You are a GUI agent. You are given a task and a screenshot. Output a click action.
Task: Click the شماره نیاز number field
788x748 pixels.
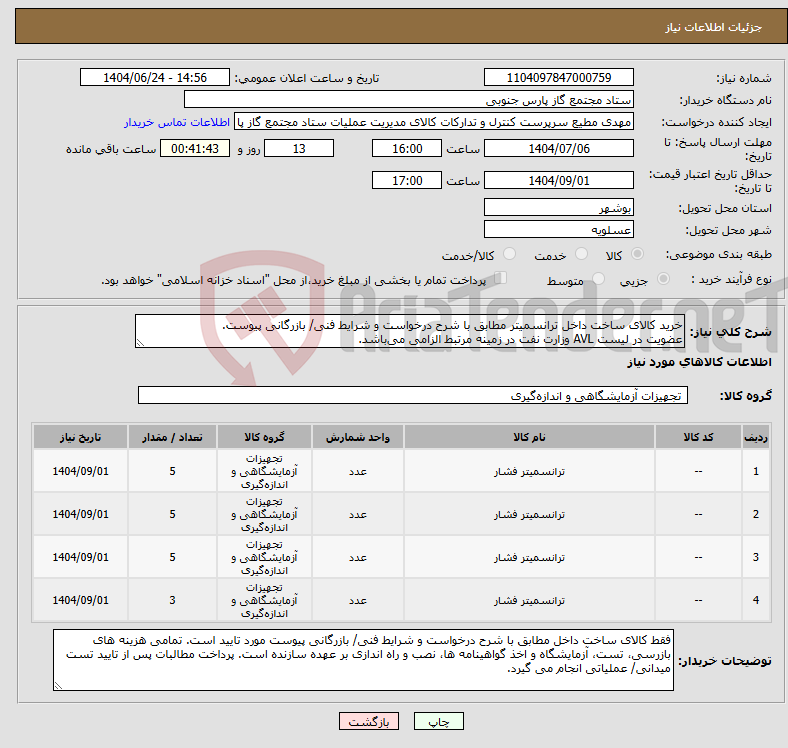pyautogui.click(x=558, y=77)
